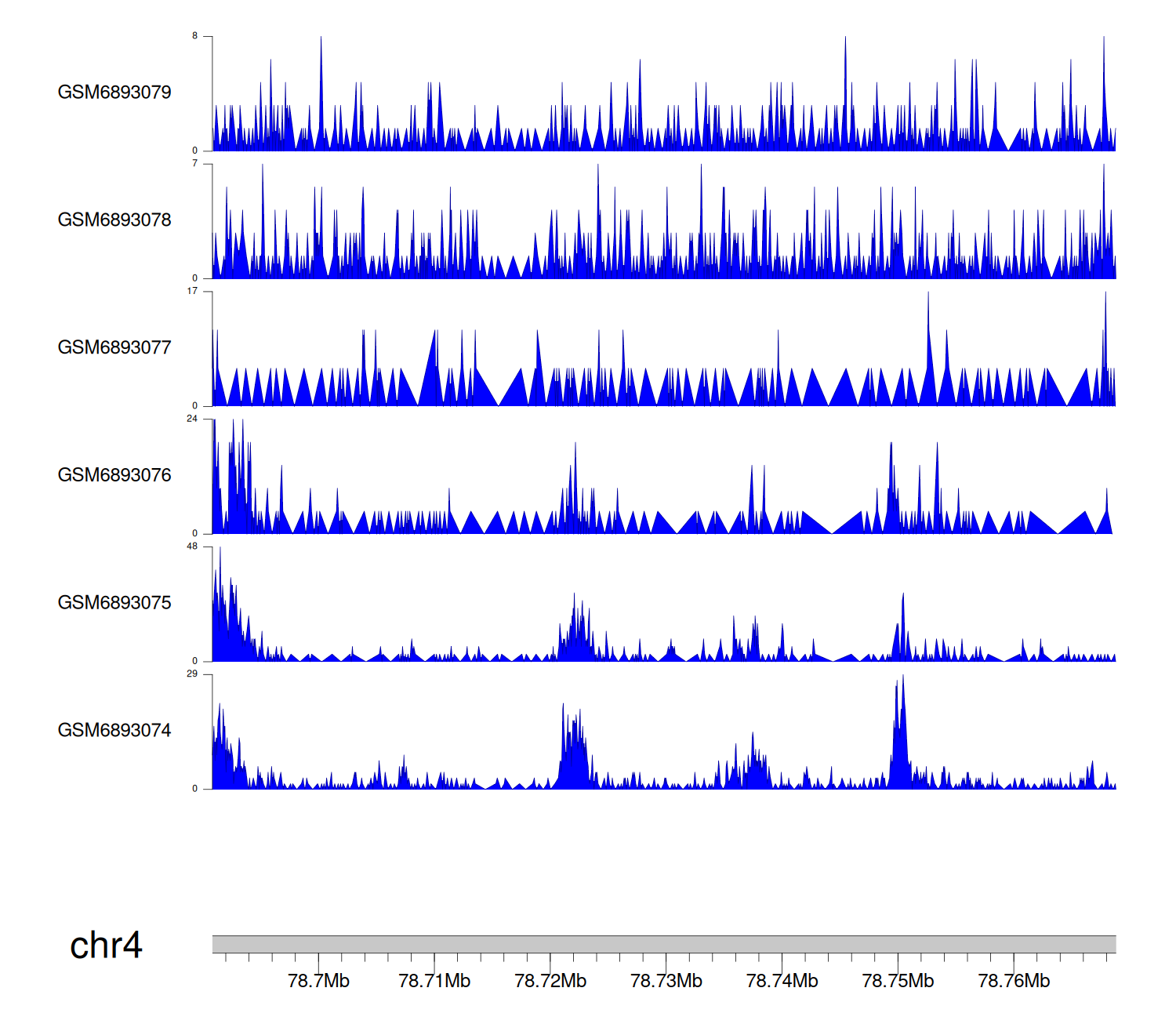Viewport: 1176px width, 1035px height.
Task: Click y-axis maximum value 29 on GSM6893074
Action: tap(192, 674)
